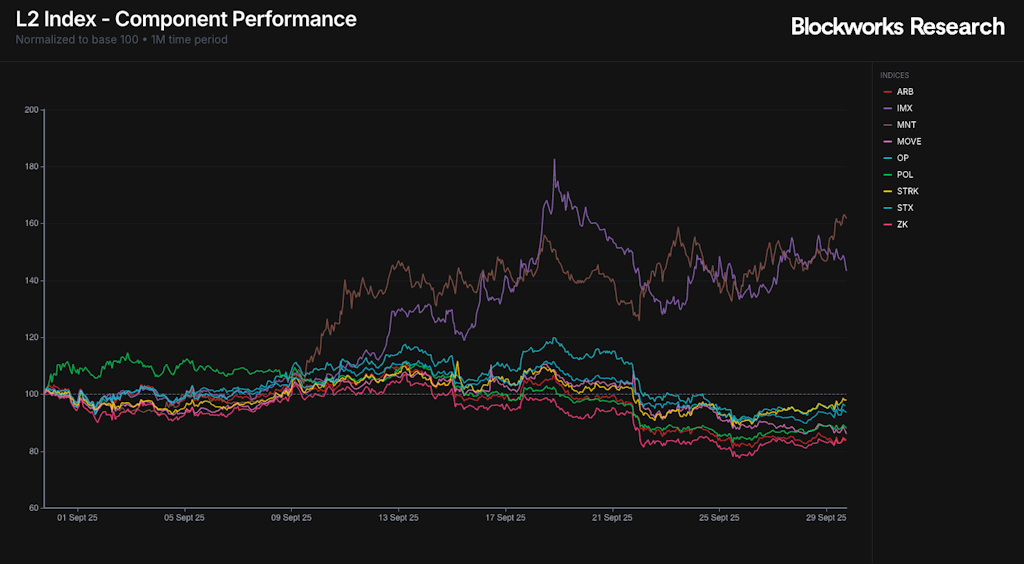
Task: Click the 01 Sept 25 axis label
Action: (x=77, y=518)
